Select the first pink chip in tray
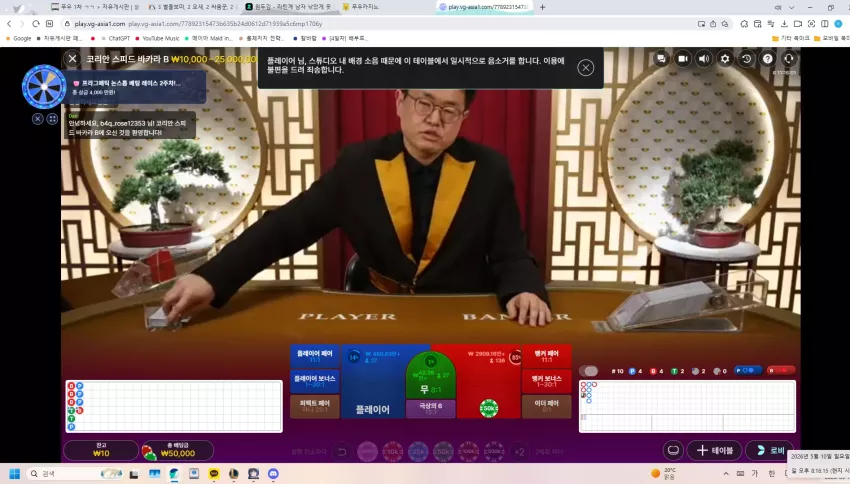This screenshot has height=484, width=850. 367,451
